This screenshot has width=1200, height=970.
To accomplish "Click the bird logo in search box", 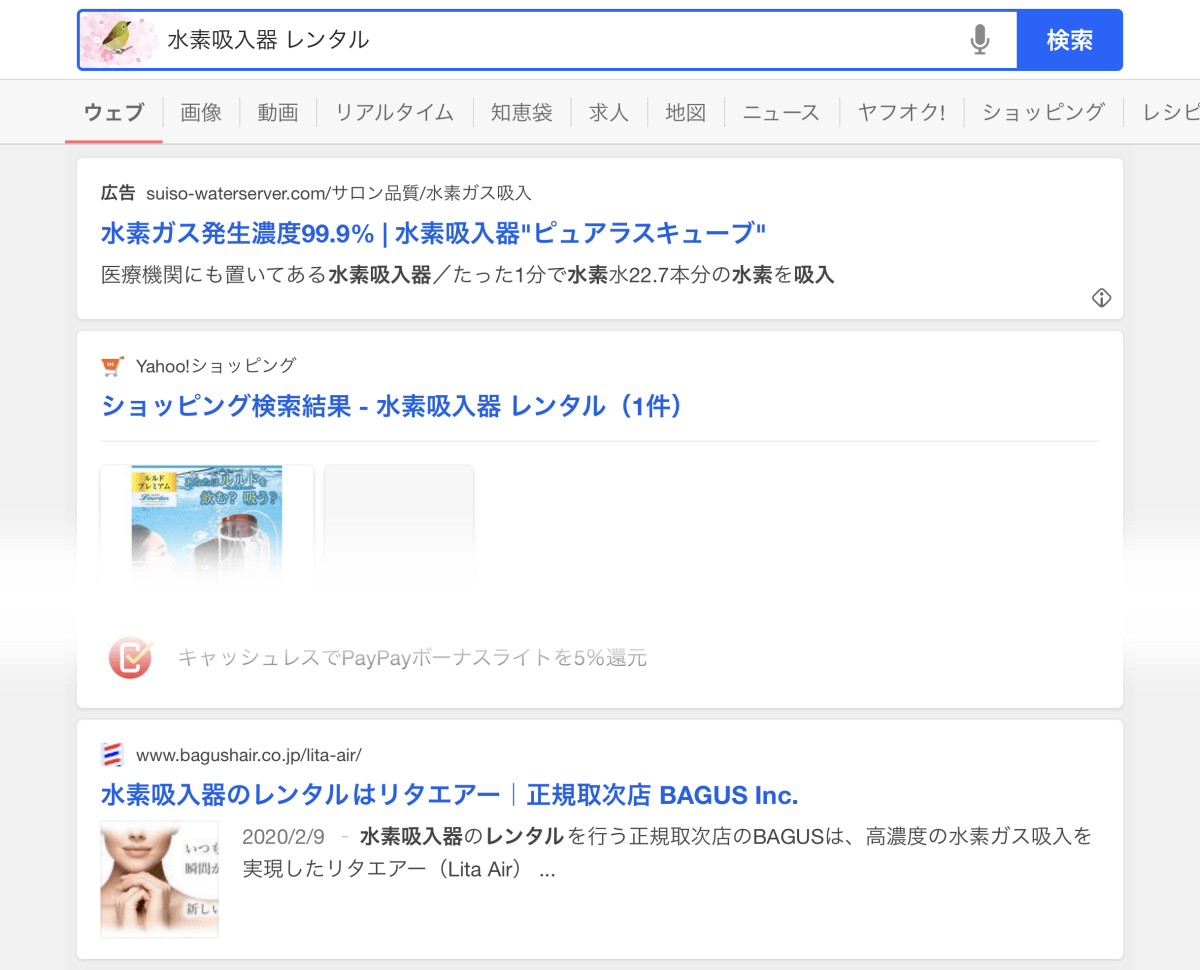I will [120, 40].
